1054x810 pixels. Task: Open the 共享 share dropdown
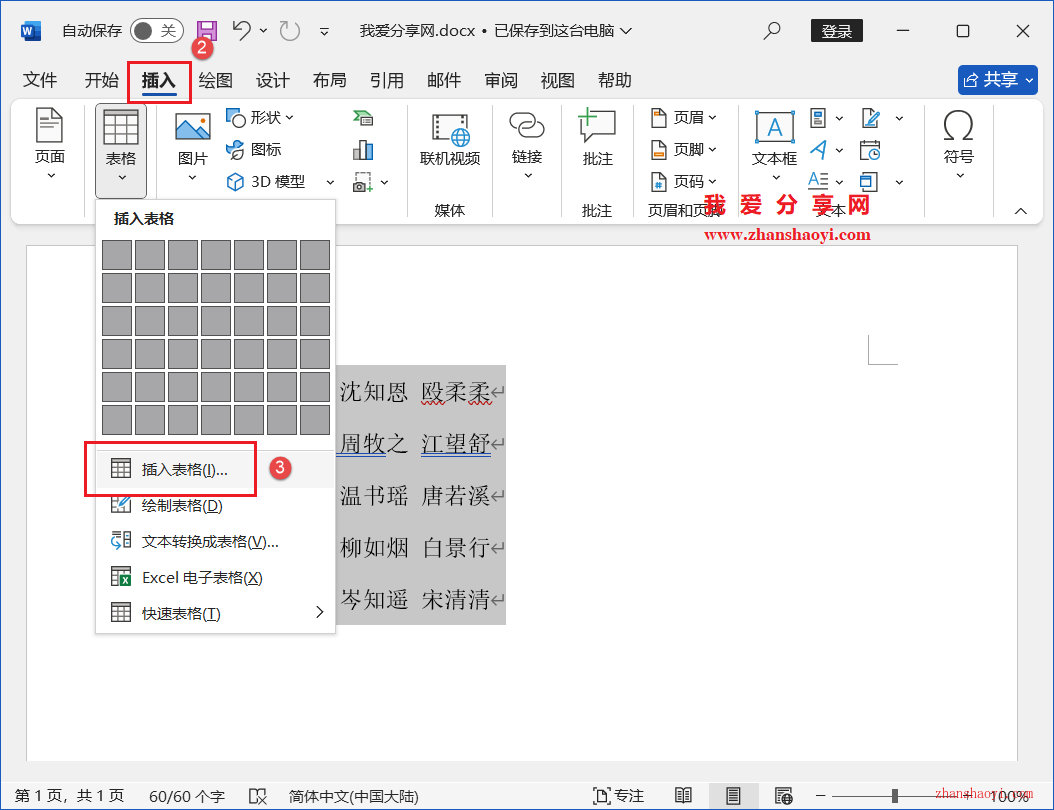coord(998,80)
